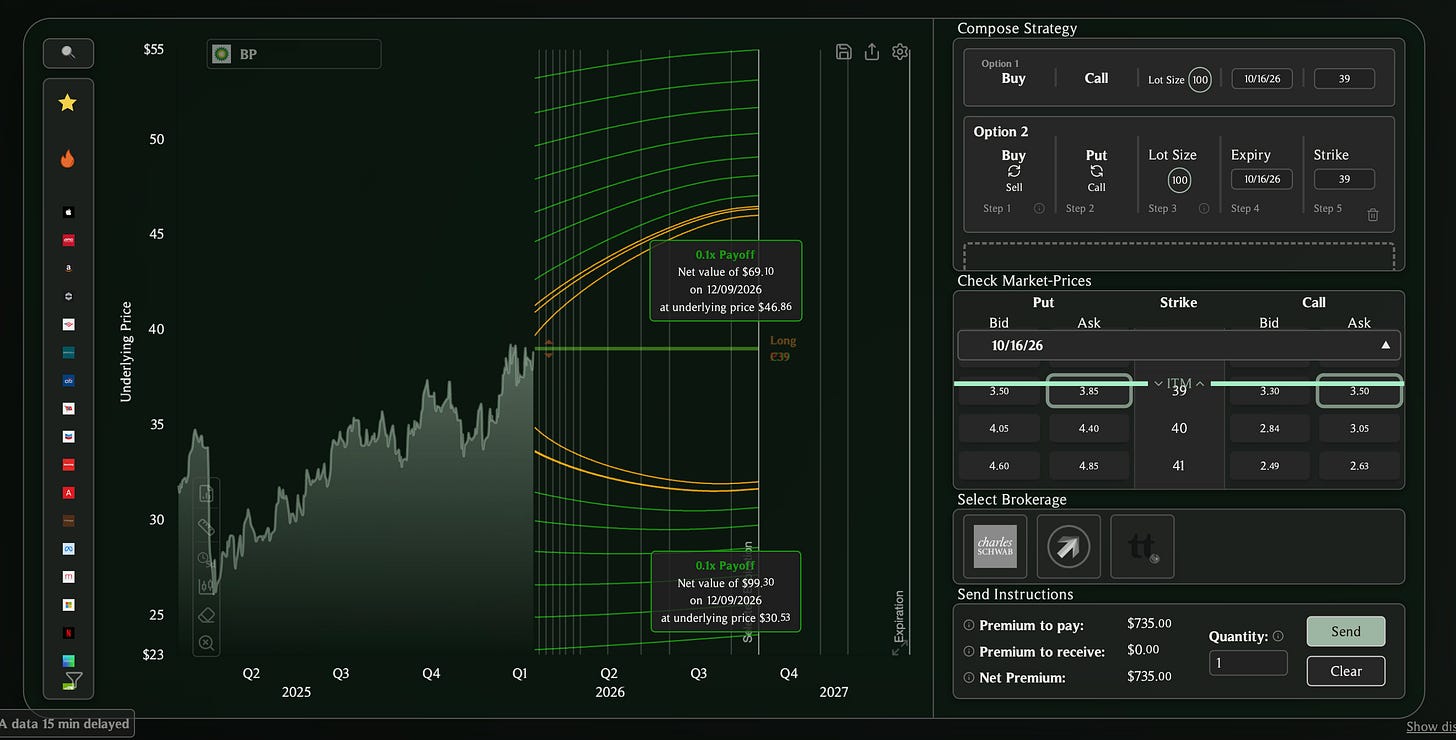Show trending tickers with flame icon
This screenshot has width=1456, height=740.
pos(68,159)
